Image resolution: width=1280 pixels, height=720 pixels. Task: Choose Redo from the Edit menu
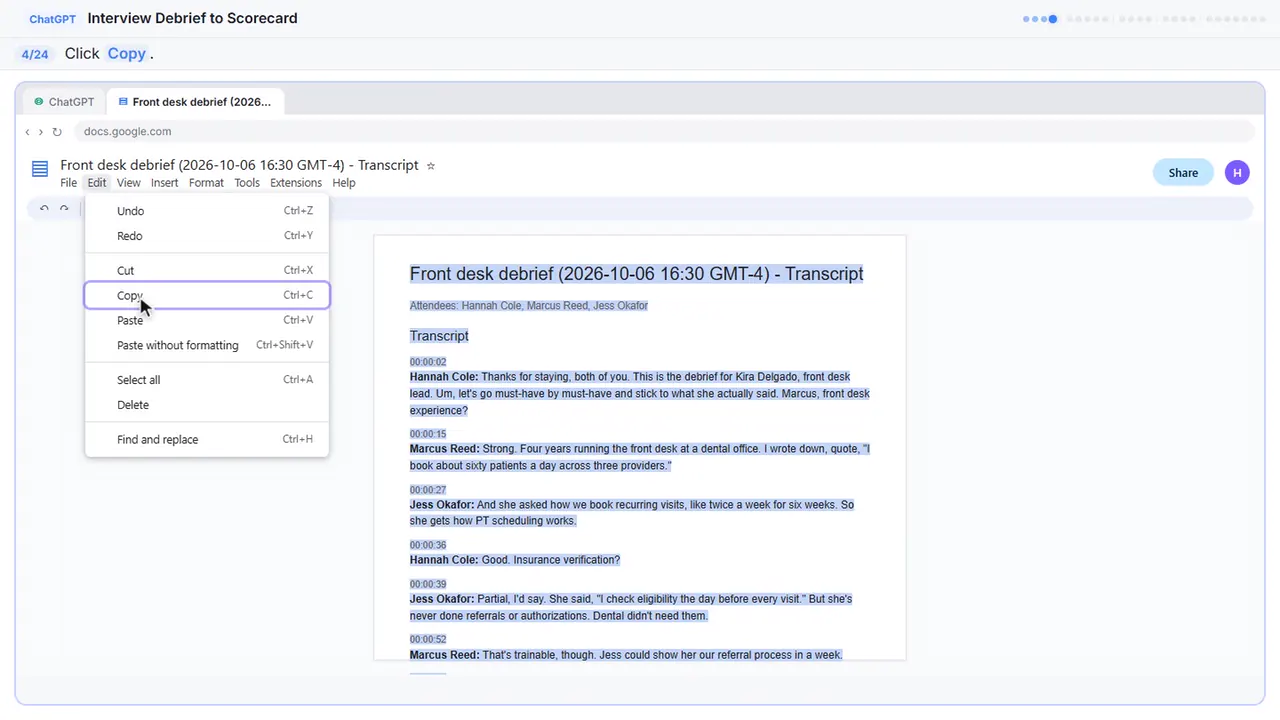(x=207, y=236)
